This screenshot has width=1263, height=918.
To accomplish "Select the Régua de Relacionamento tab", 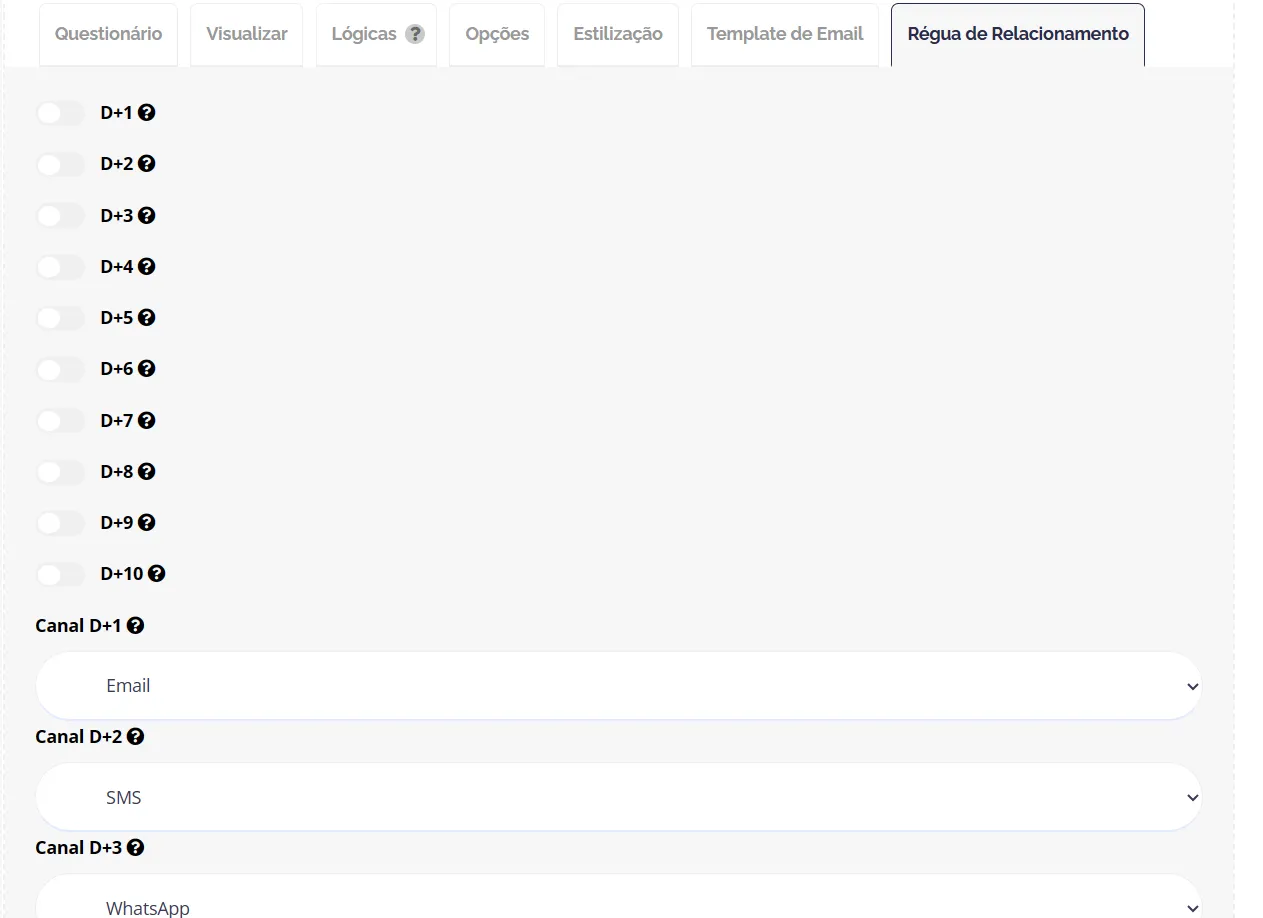I will (x=1018, y=34).
